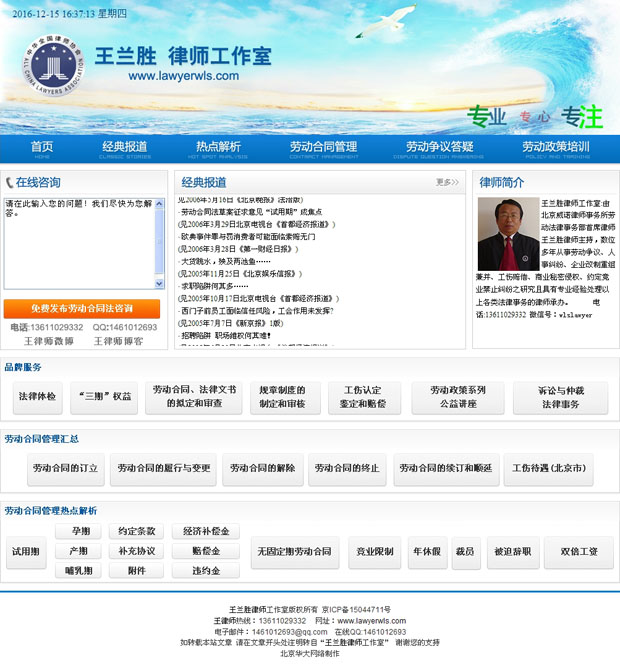Click the 试用期 hot topic button
This screenshot has width=620, height=668.
[25, 551]
